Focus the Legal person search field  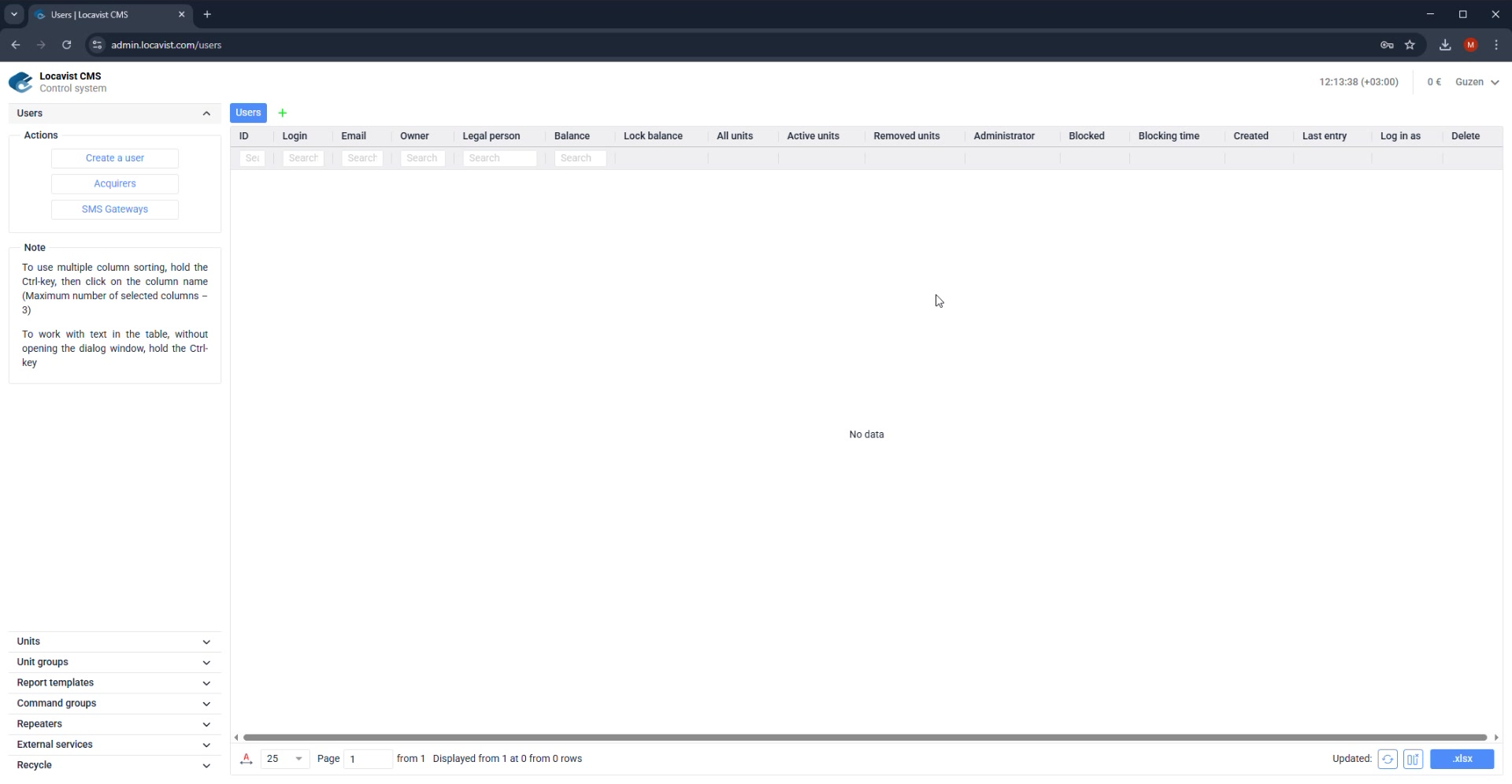pos(500,158)
